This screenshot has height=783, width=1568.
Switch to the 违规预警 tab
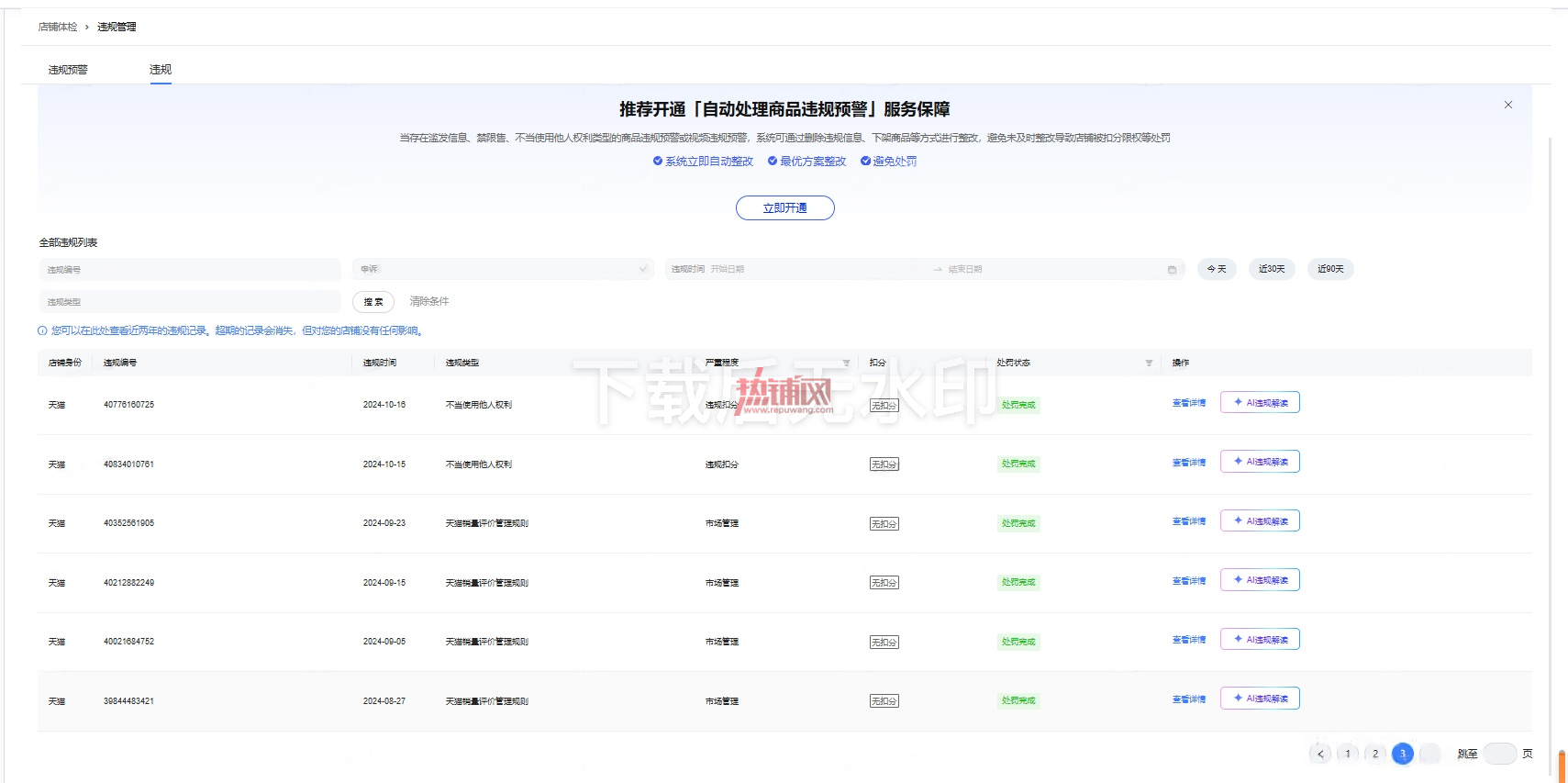tap(68, 70)
